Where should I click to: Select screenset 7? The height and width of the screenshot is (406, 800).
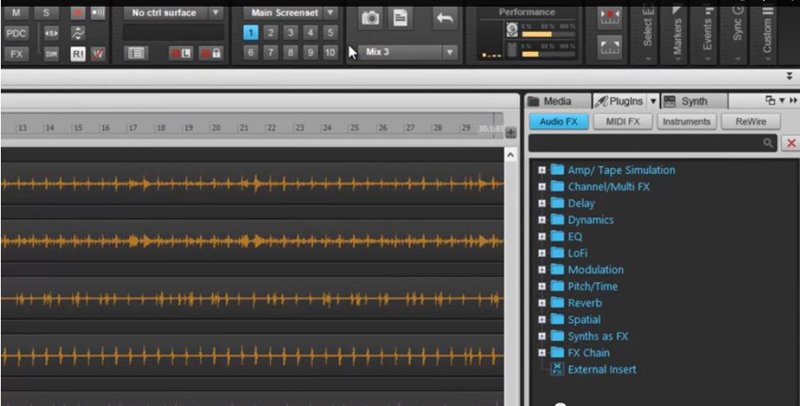pyautogui.click(x=270, y=53)
